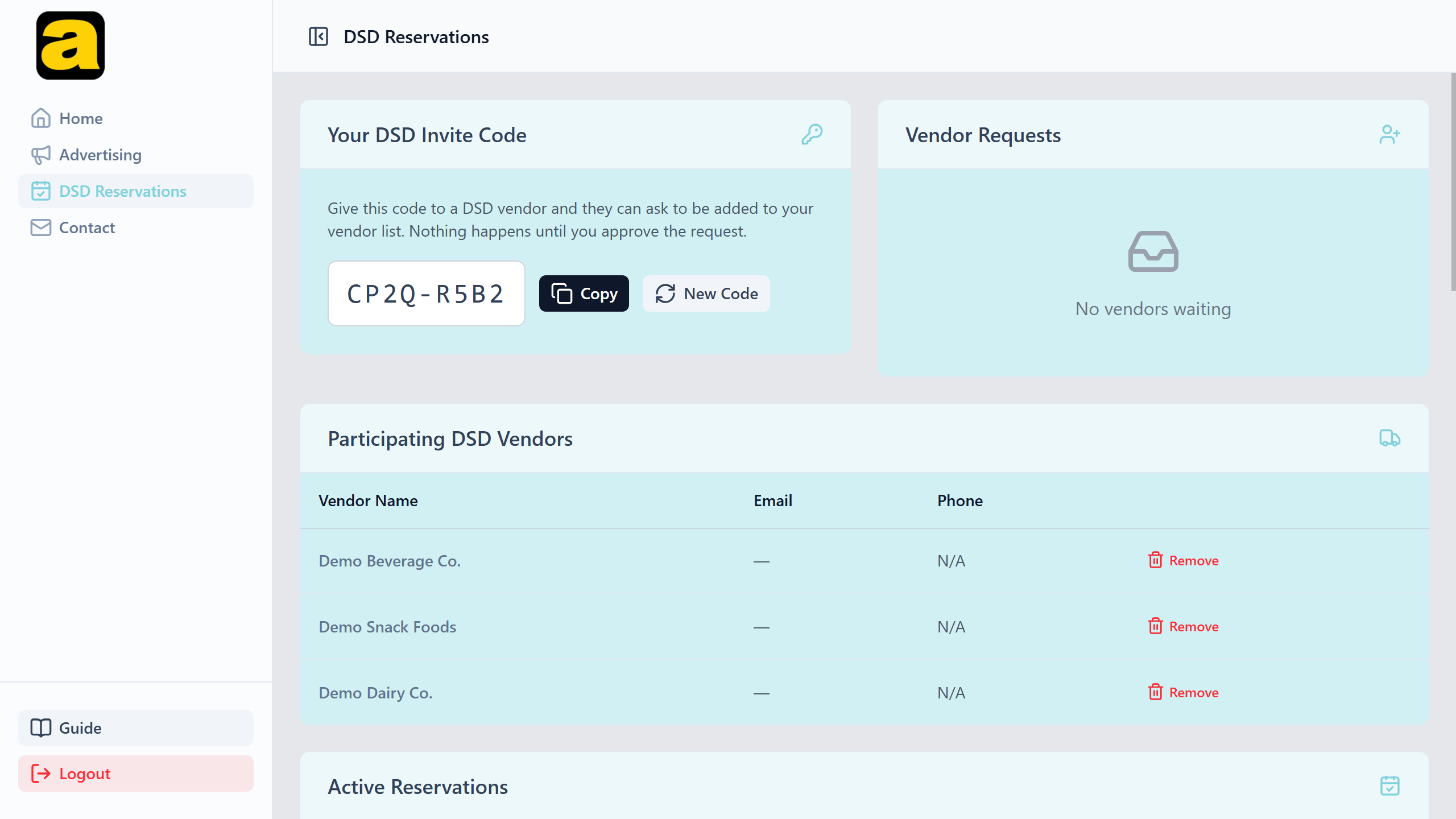Screen dimensions: 1456x819
Task: Click trash icon for Demo Beverage Co.
Action: (x=1156, y=560)
